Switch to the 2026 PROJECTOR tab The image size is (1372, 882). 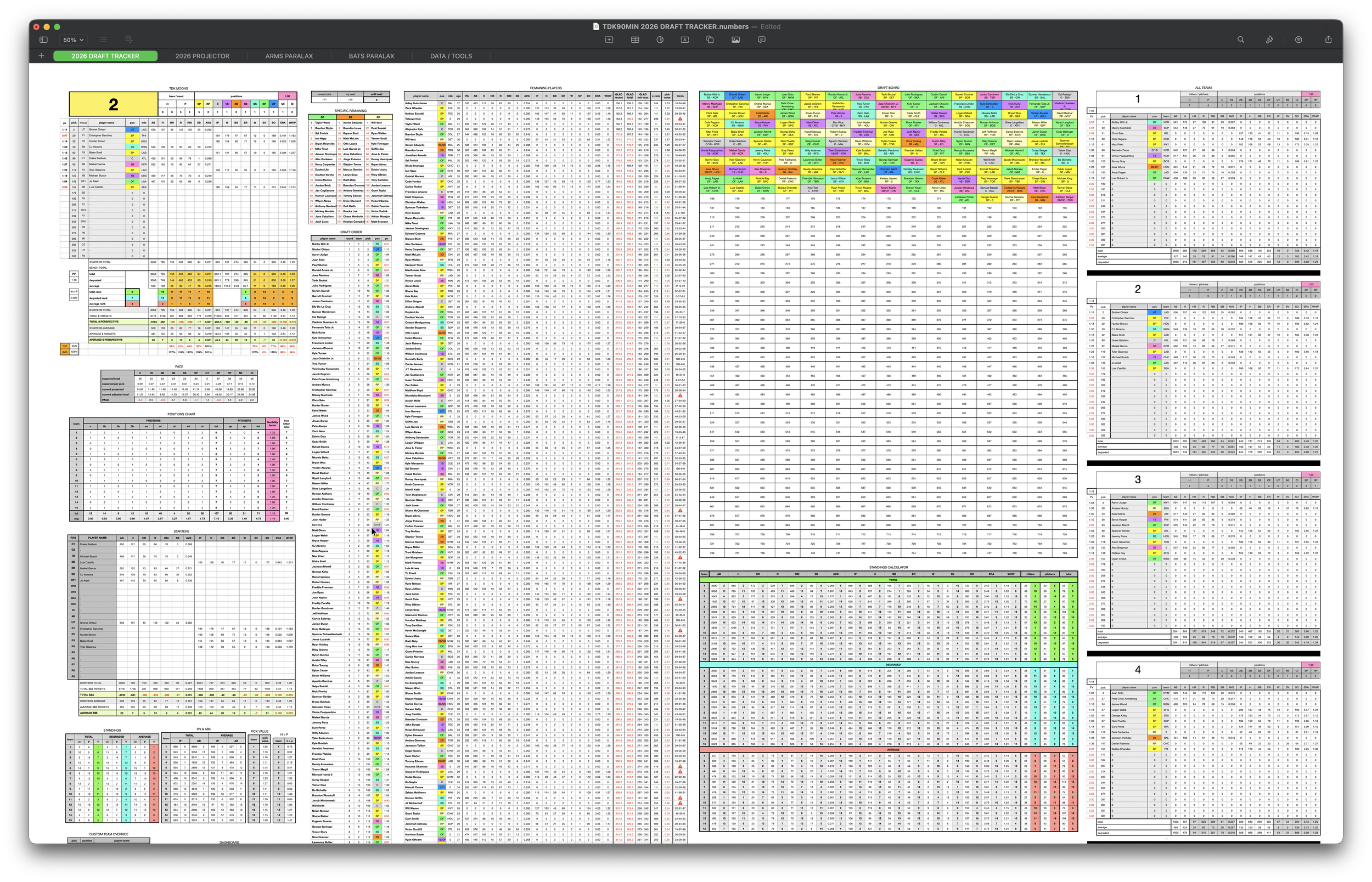(202, 55)
